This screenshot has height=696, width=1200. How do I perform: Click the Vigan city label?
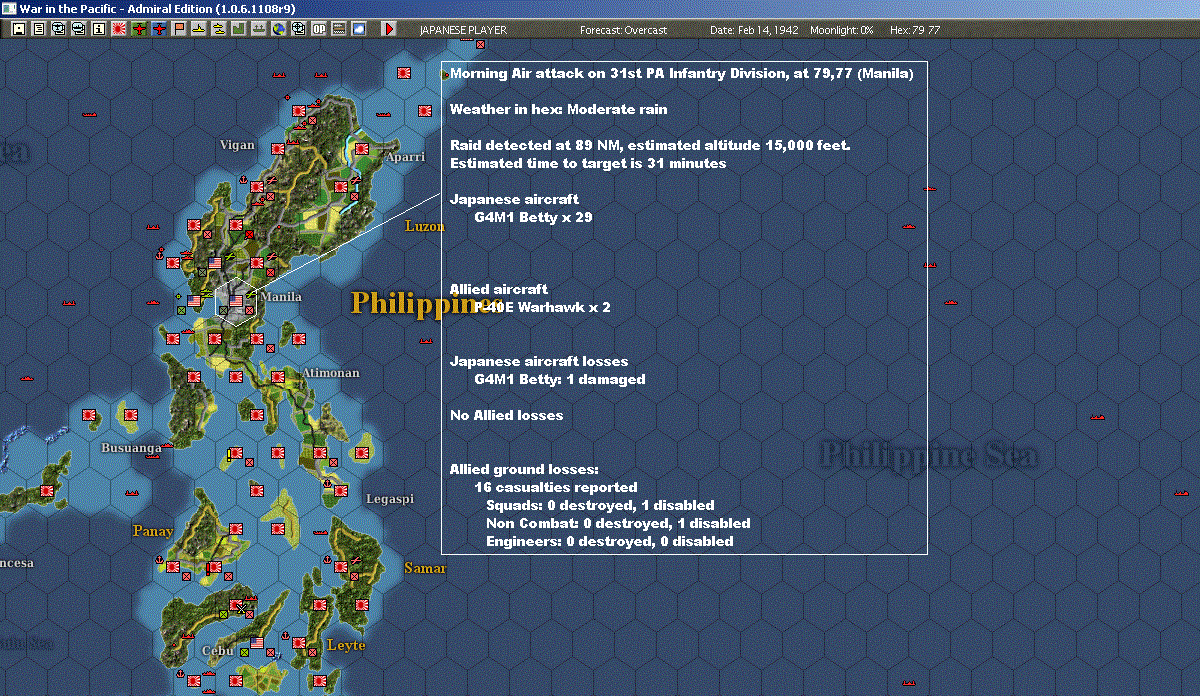237,145
